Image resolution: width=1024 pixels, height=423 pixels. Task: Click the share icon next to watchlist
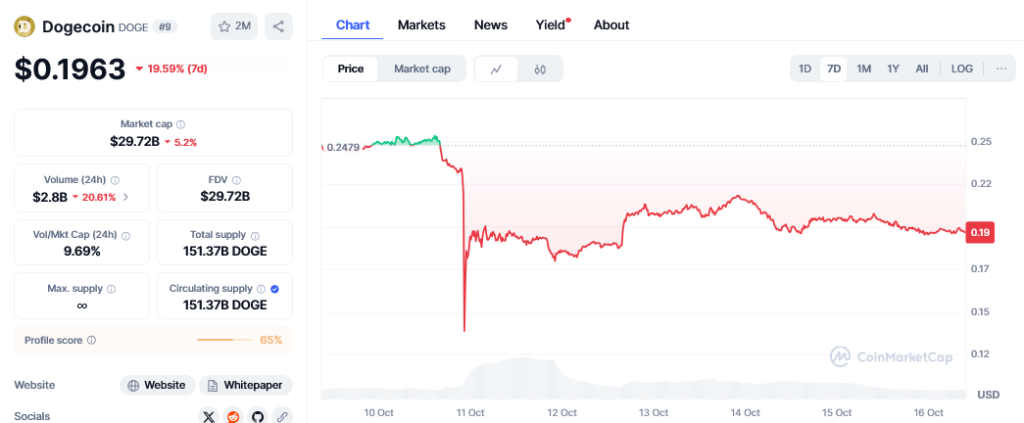[x=278, y=26]
